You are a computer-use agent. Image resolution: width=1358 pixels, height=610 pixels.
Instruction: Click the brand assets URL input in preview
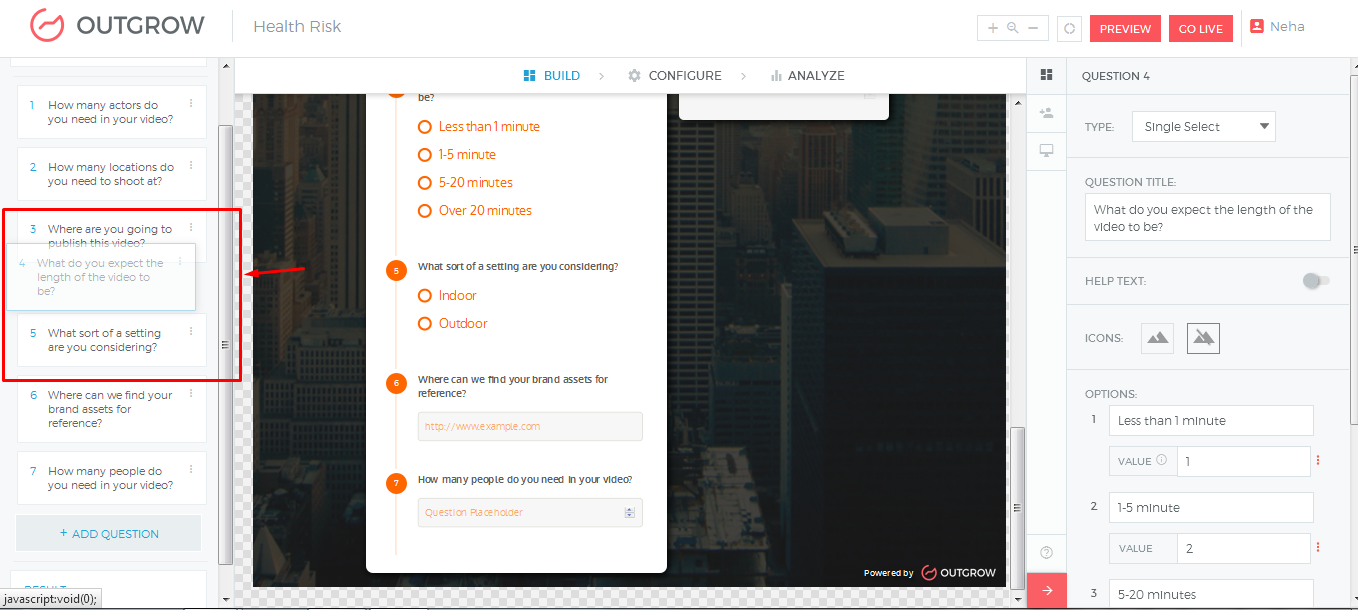(x=530, y=426)
